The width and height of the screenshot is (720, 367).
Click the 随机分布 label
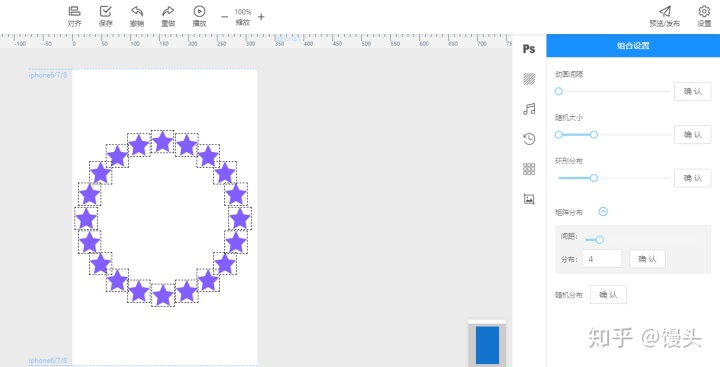click(x=569, y=295)
